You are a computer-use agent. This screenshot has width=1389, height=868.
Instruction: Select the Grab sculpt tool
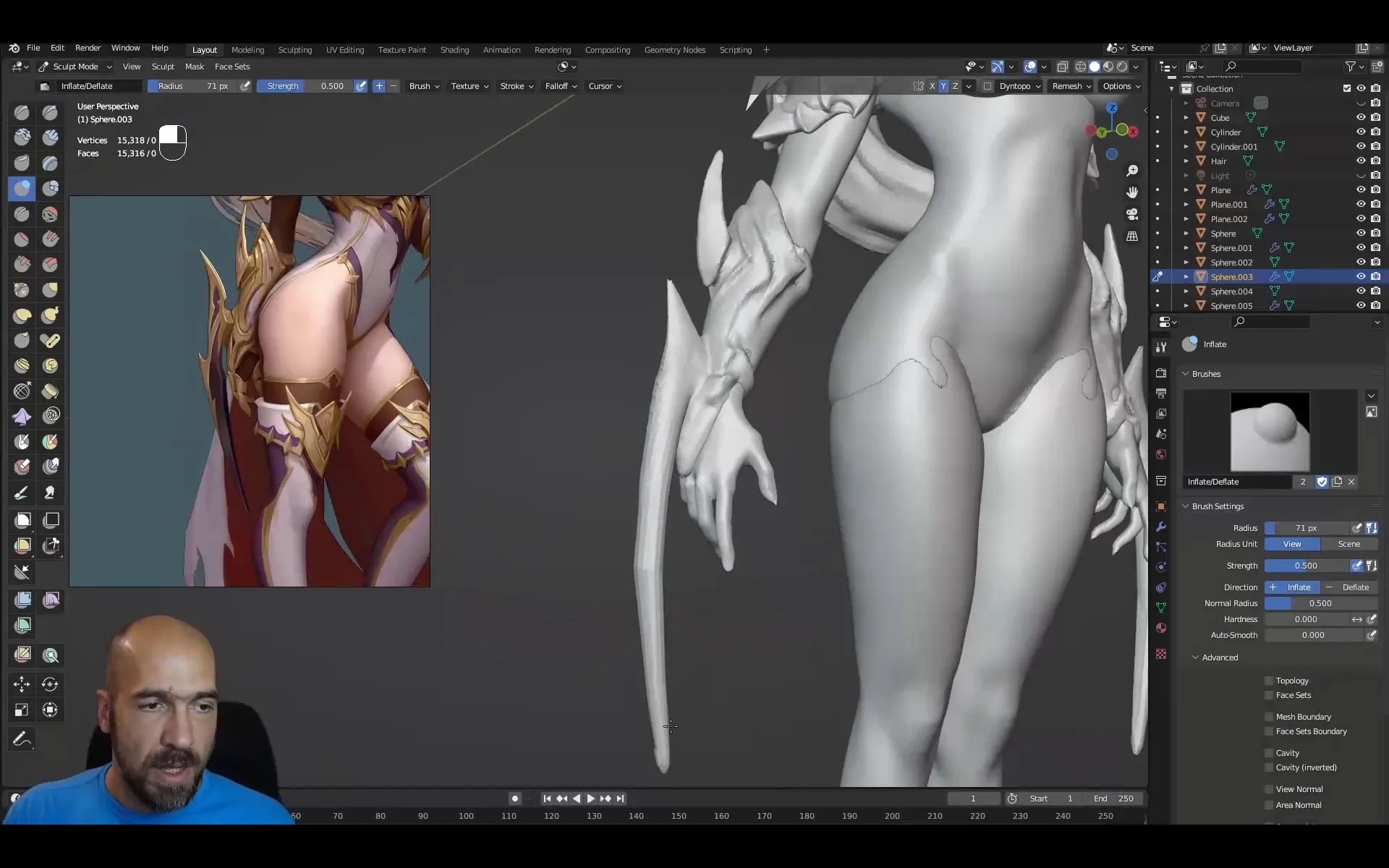pos(50,289)
